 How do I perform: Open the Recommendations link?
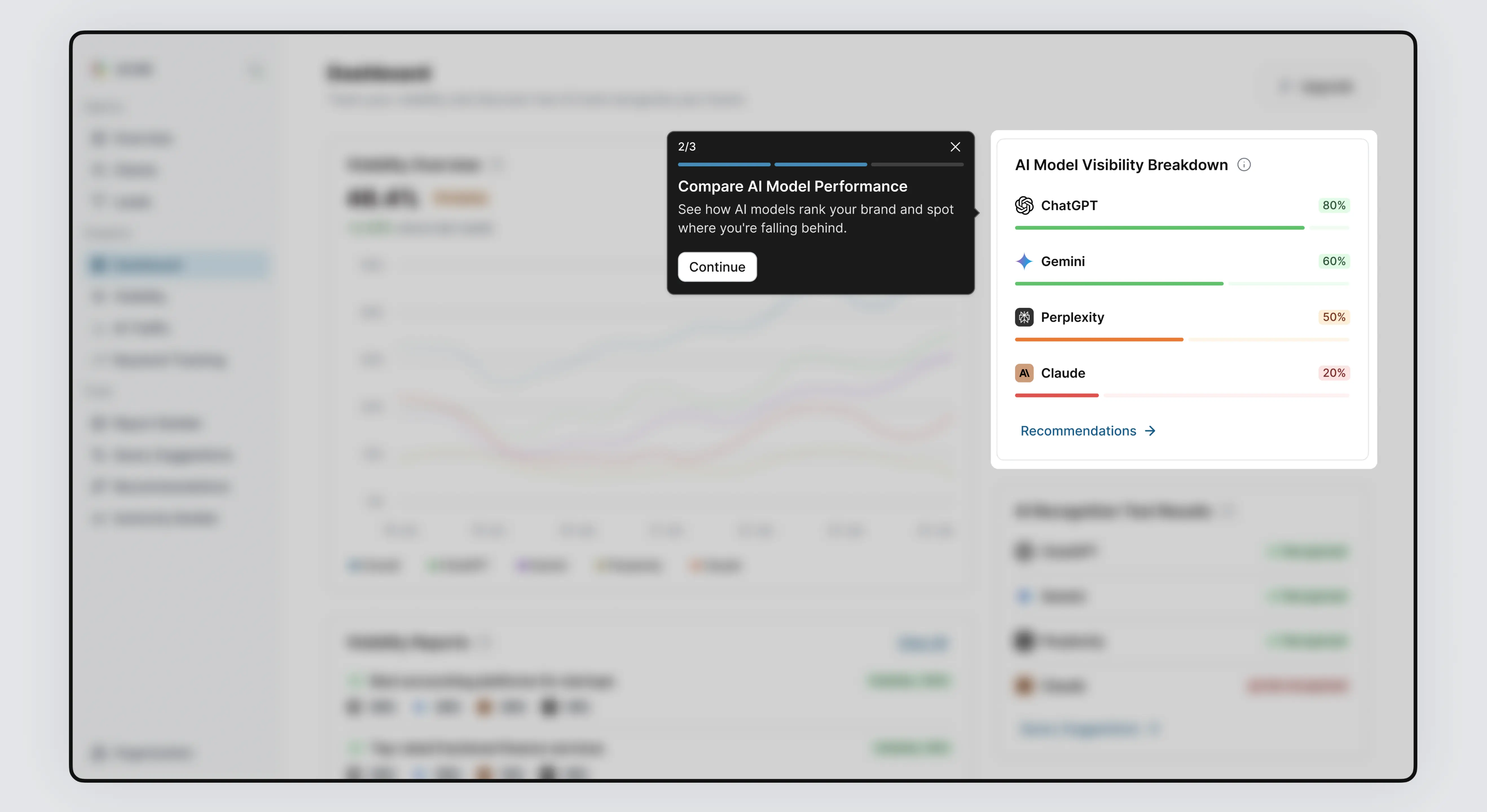pos(1078,431)
